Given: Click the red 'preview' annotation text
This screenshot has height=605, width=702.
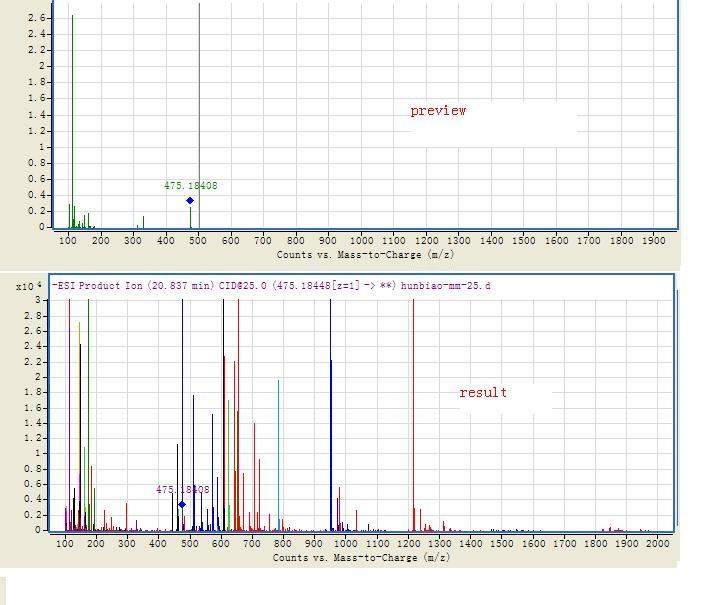Looking at the screenshot, I should point(438,111).
